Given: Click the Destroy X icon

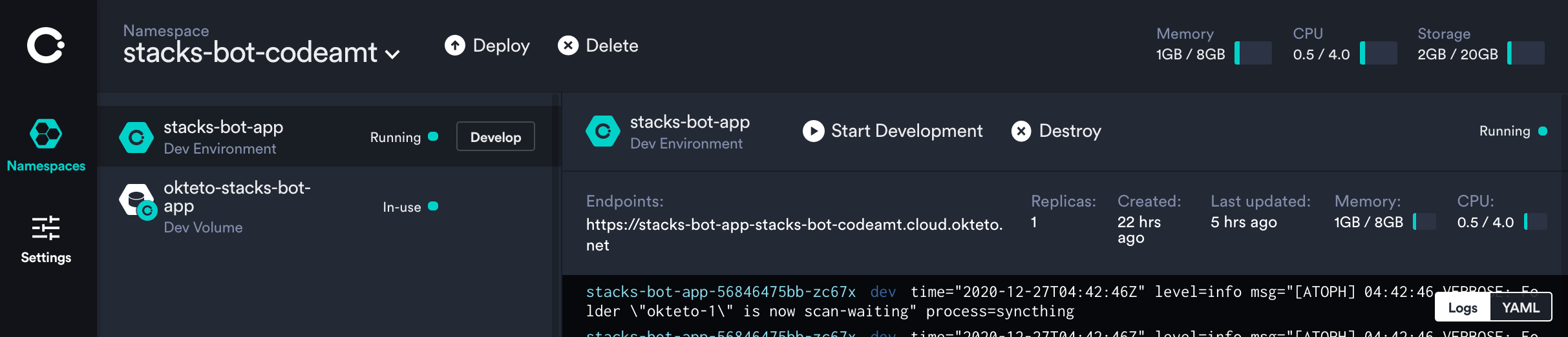Looking at the screenshot, I should tap(1021, 131).
